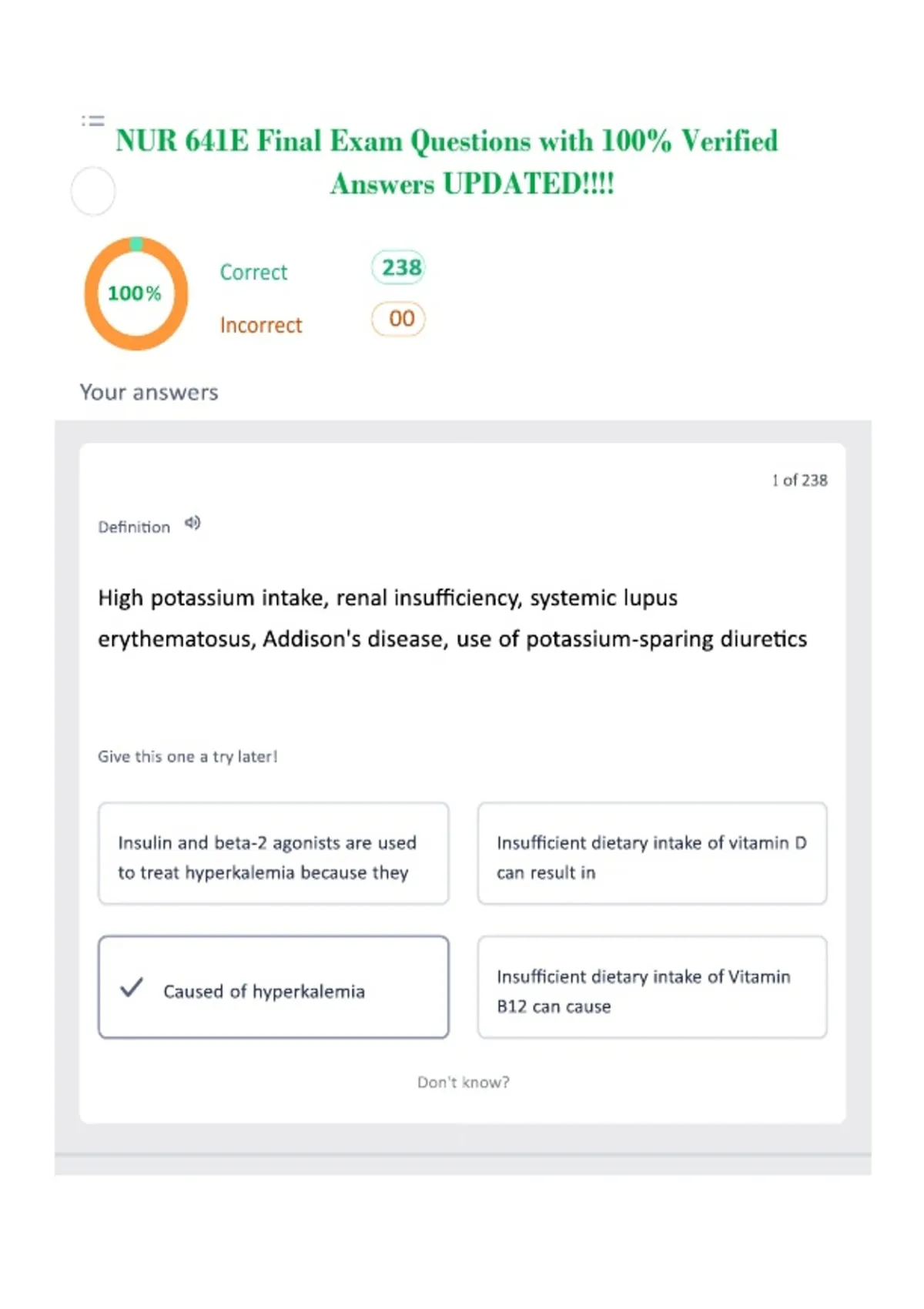Choose 'Insulin and beta-2 agonists' answer option

tap(273, 853)
